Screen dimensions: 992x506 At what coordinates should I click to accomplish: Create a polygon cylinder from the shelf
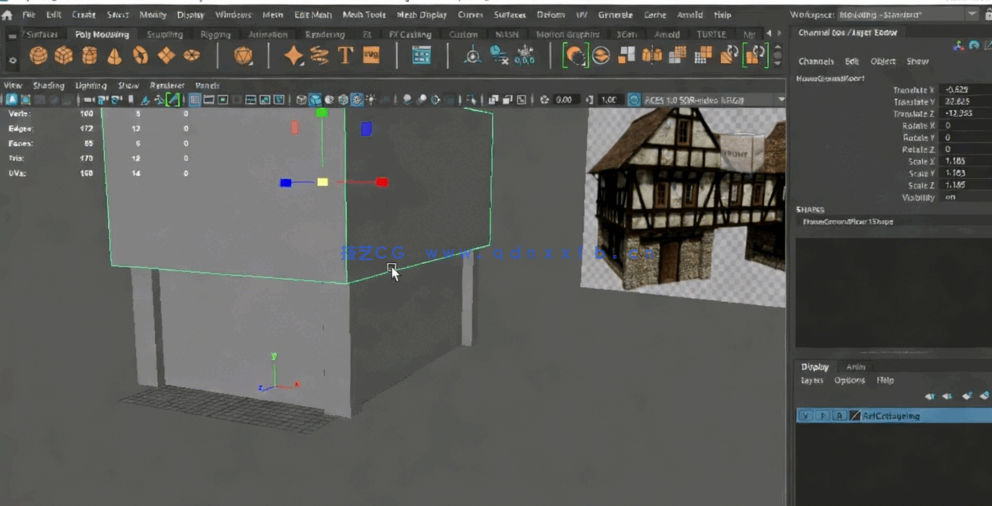[x=90, y=56]
